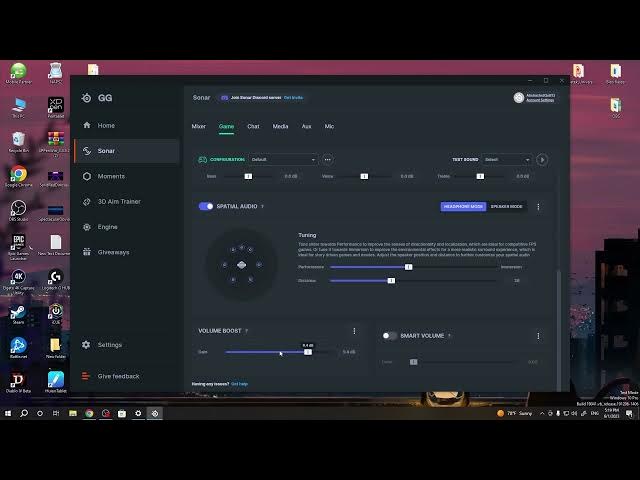Click the Sonar window vertical scrollbar
Screen dimensions: 640x480
tap(559, 331)
